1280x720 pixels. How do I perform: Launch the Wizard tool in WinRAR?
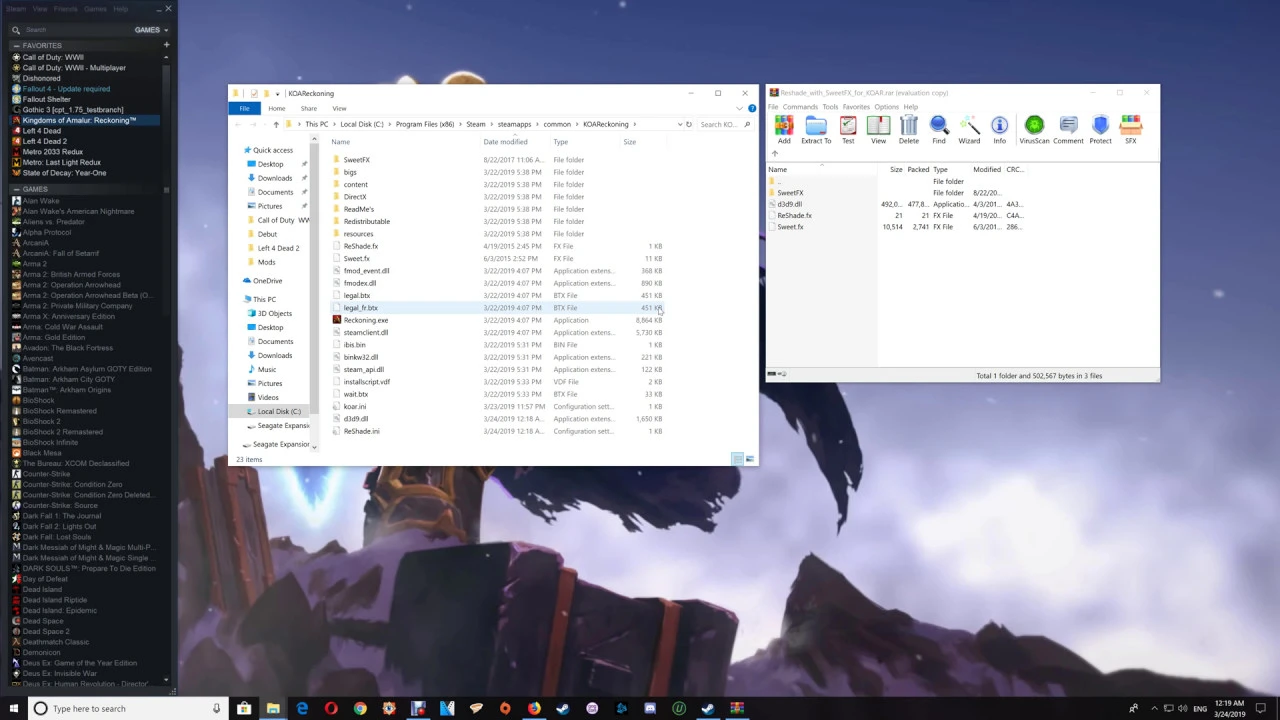969,129
